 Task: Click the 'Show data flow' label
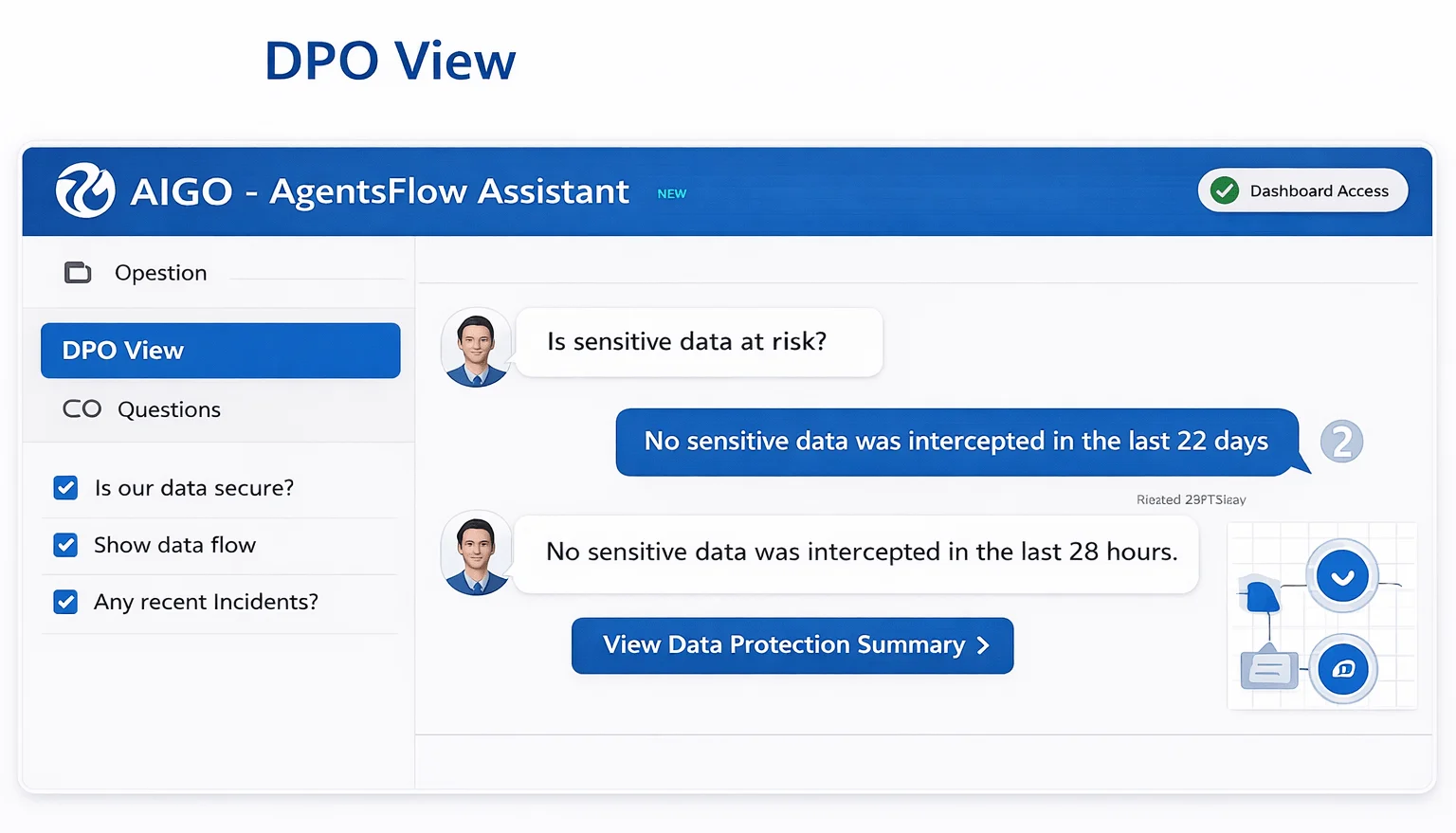tap(174, 545)
